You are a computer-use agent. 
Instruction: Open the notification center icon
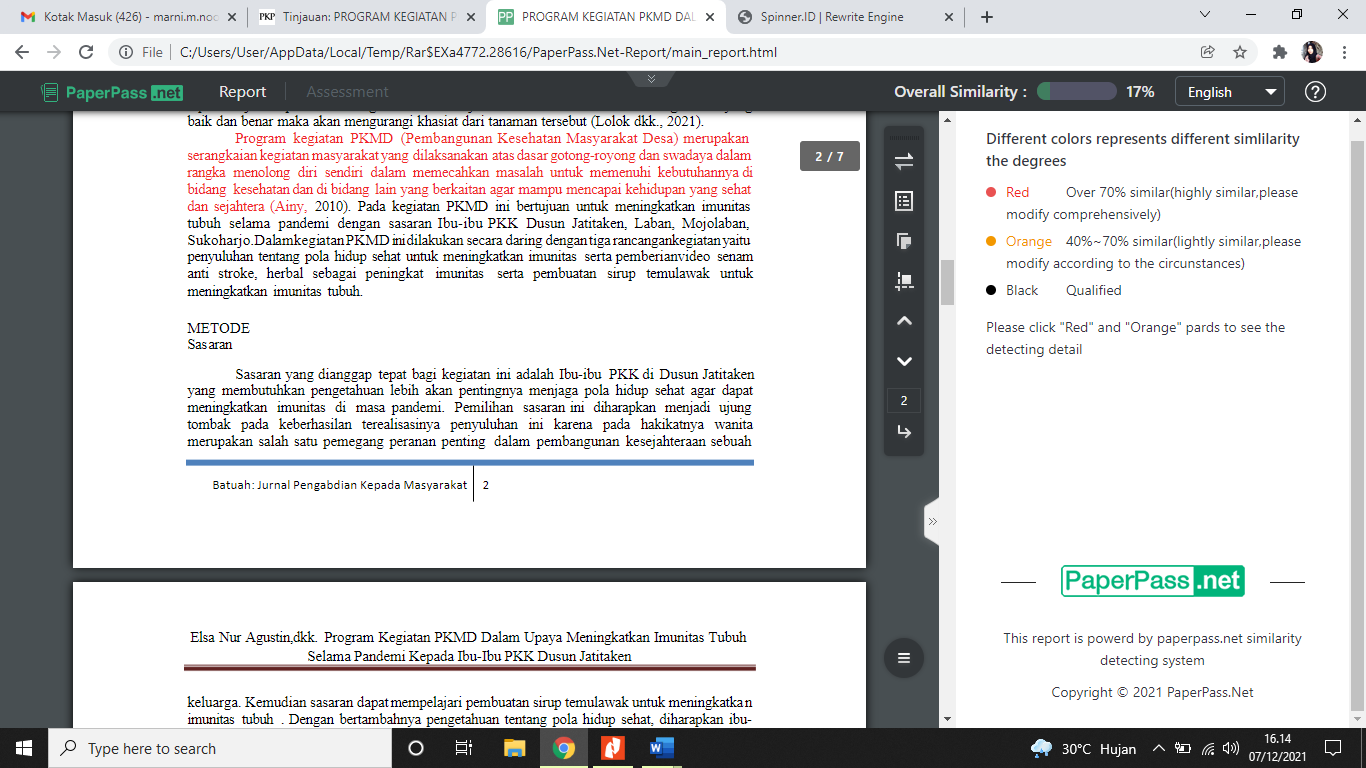click(x=1332, y=748)
